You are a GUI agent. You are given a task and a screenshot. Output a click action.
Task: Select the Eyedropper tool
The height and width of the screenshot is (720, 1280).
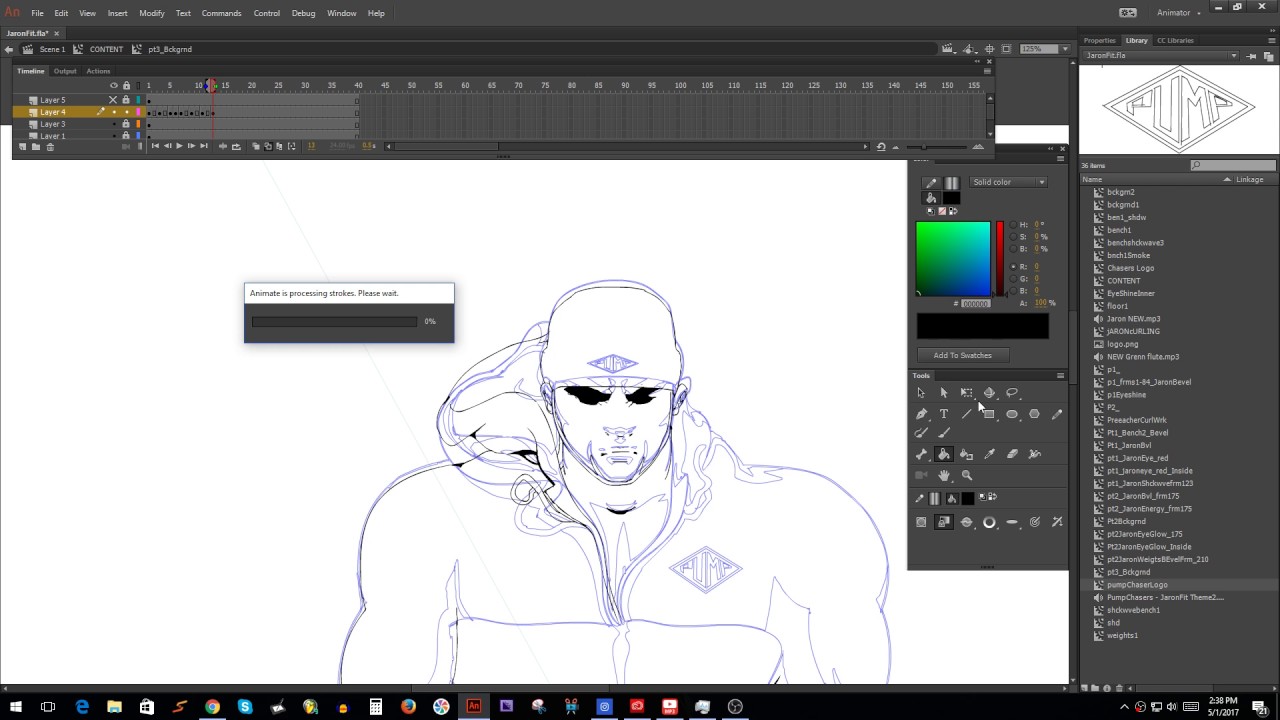tap(989, 454)
